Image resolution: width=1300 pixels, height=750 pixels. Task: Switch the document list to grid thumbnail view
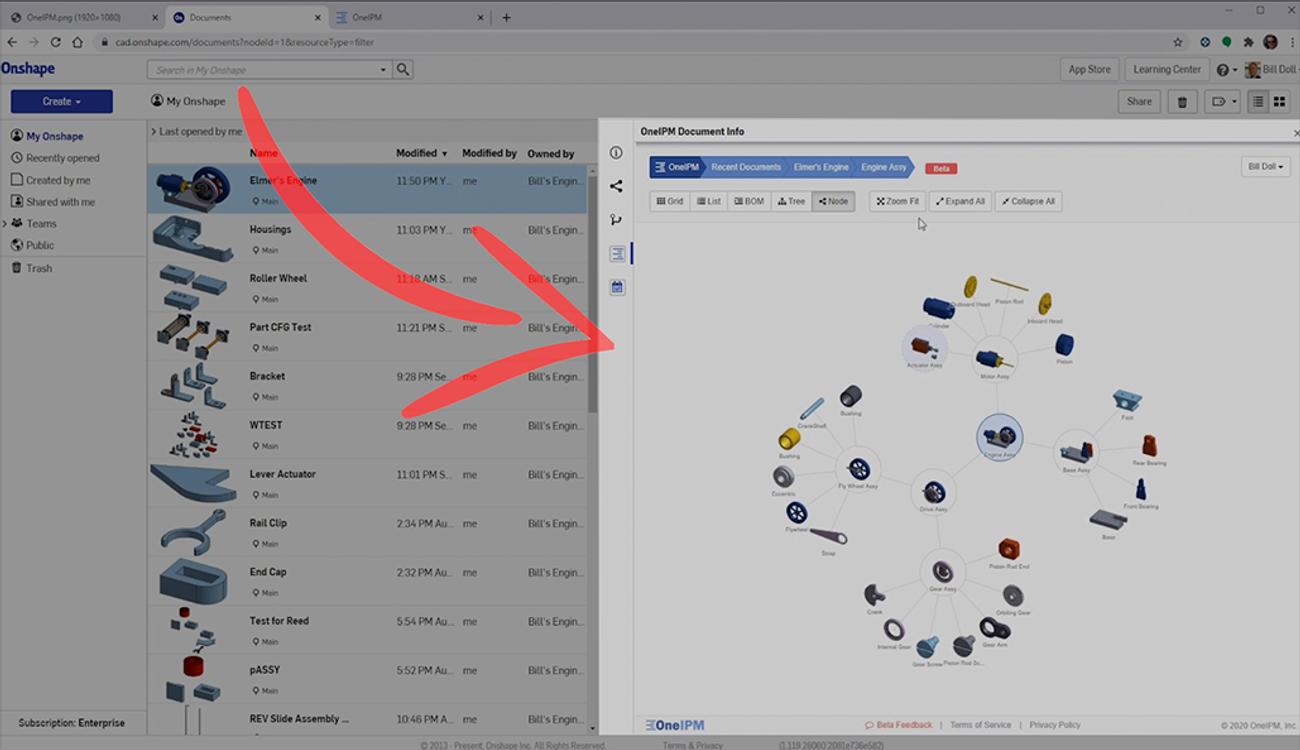pos(1281,101)
